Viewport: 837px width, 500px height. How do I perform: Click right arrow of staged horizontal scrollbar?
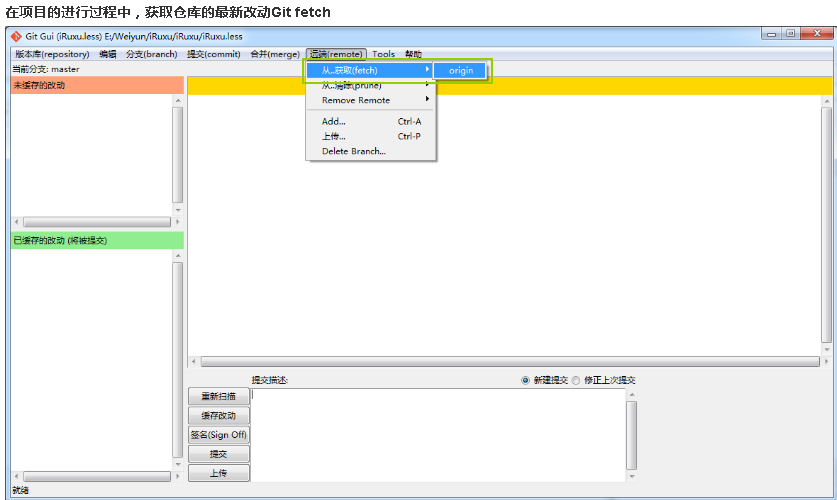pyautogui.click(x=178, y=477)
